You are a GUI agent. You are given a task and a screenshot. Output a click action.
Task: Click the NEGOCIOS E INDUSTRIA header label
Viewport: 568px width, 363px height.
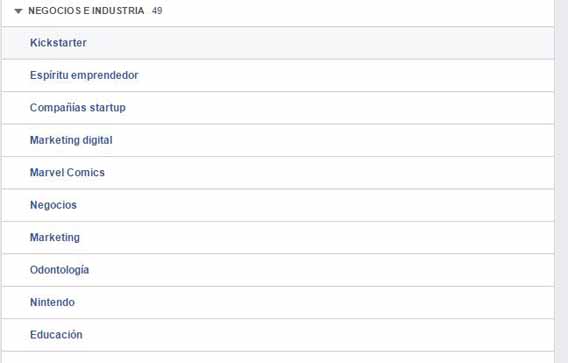(86, 11)
